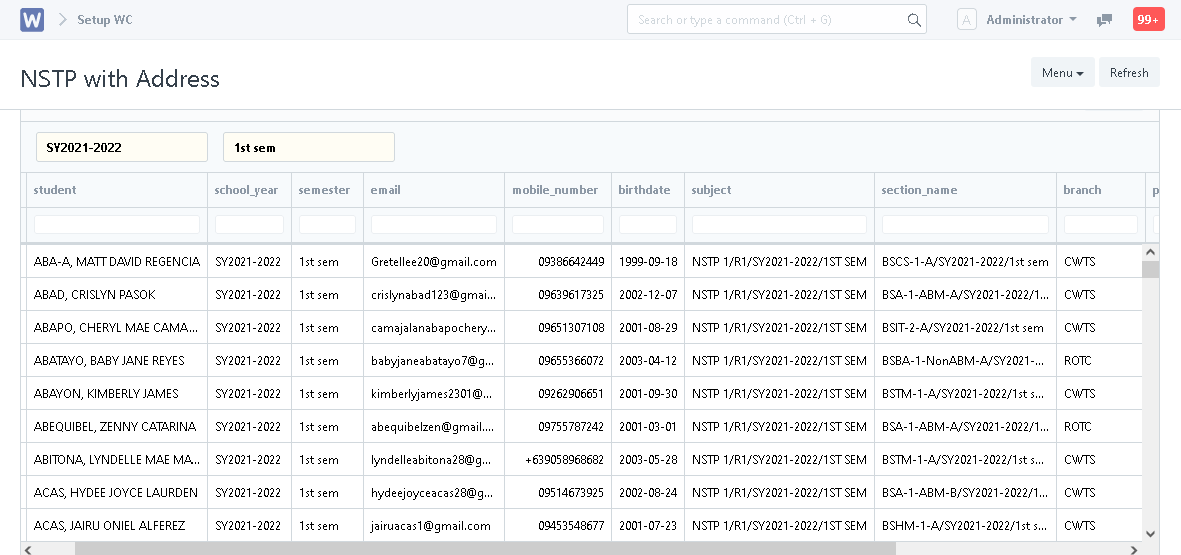
Task: Click the horizontal scroll left arrow
Action: coord(28,549)
